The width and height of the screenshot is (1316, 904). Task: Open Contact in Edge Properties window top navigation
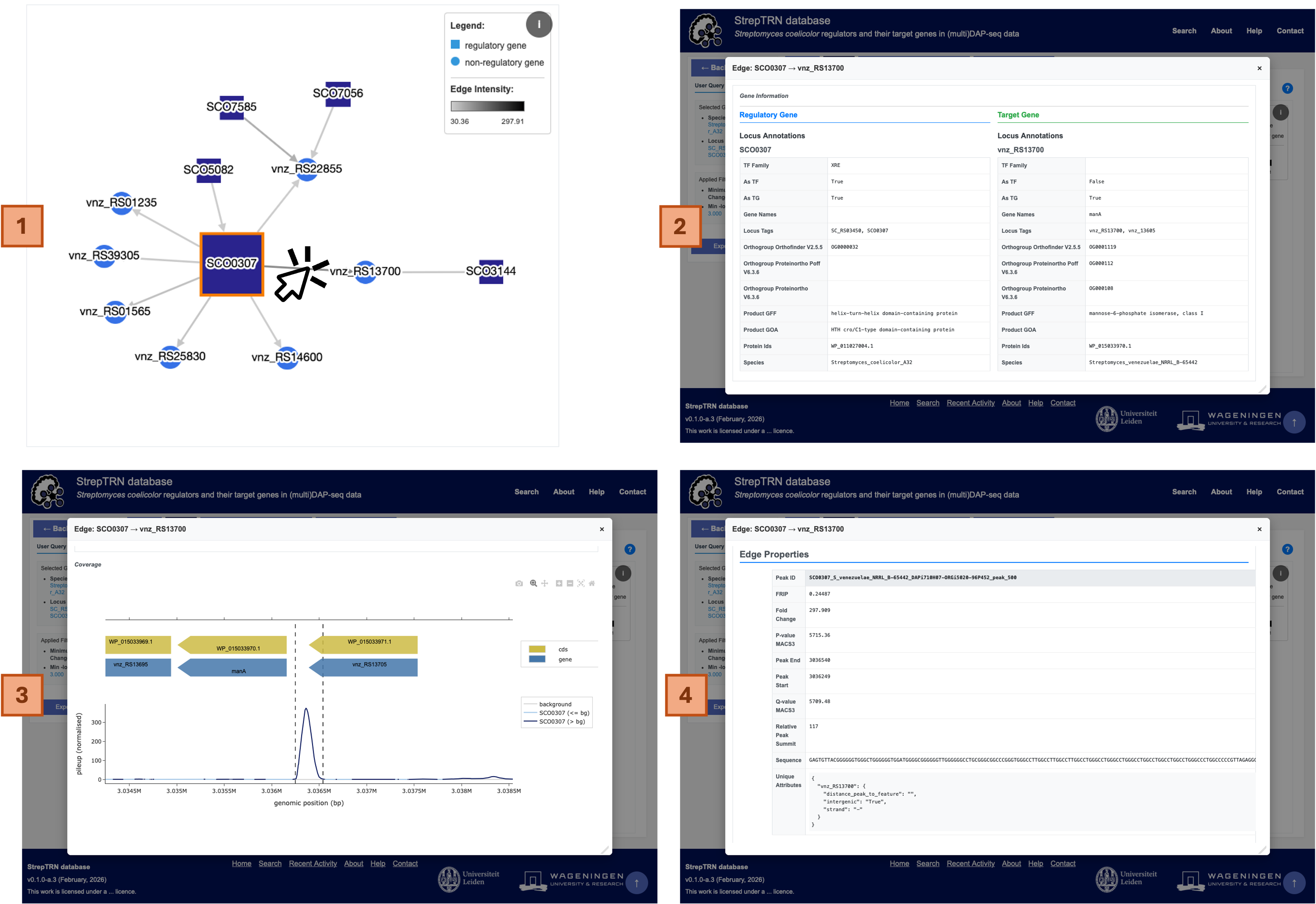(x=1290, y=492)
